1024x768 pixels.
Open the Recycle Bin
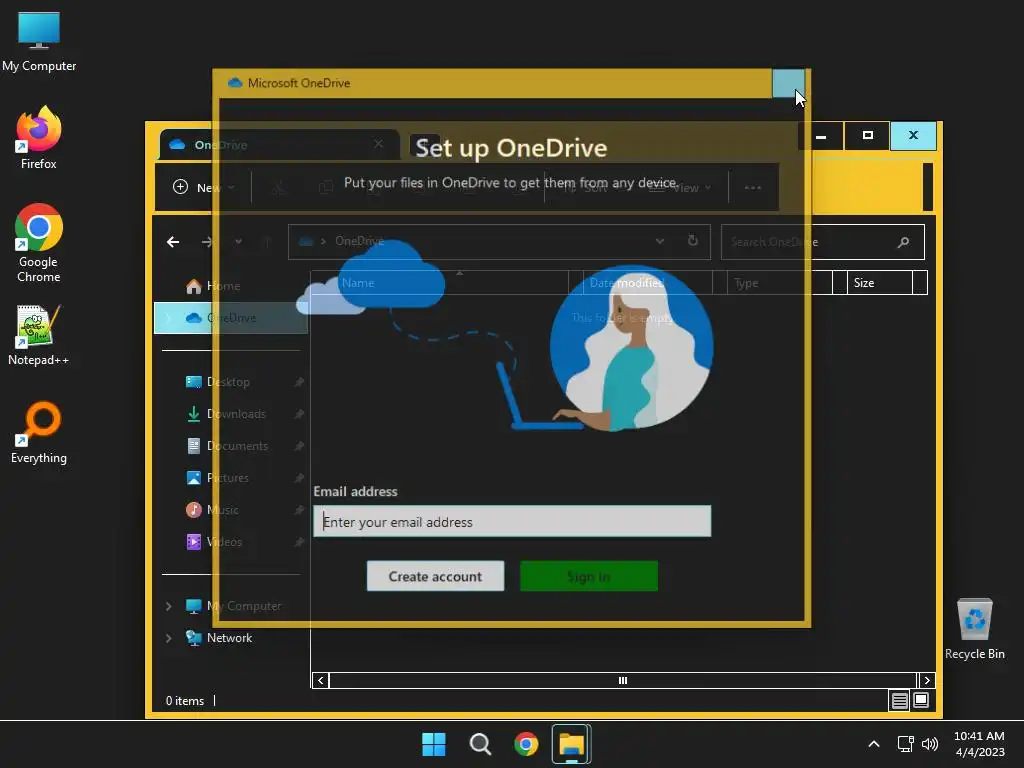point(974,630)
